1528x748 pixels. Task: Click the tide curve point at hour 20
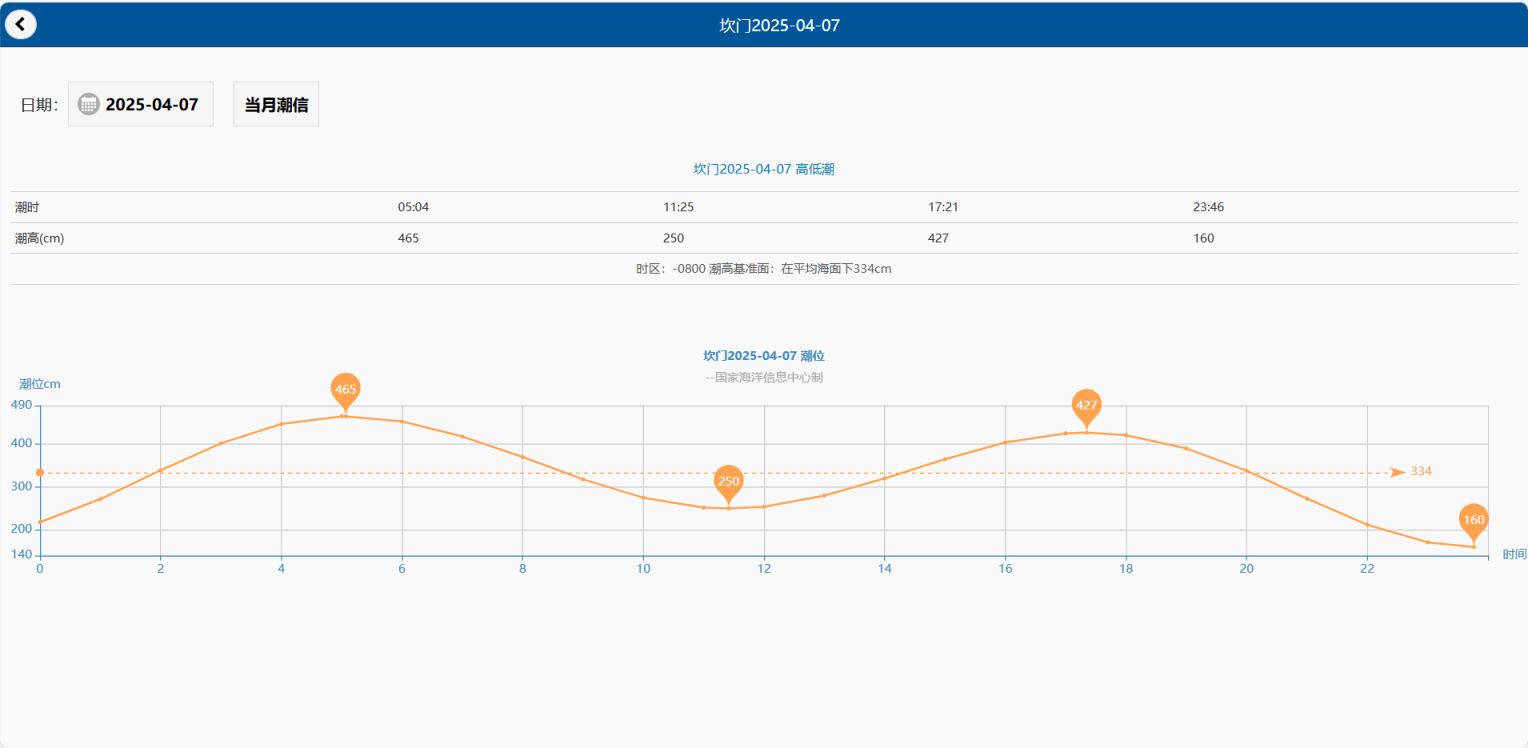pyautogui.click(x=1246, y=470)
